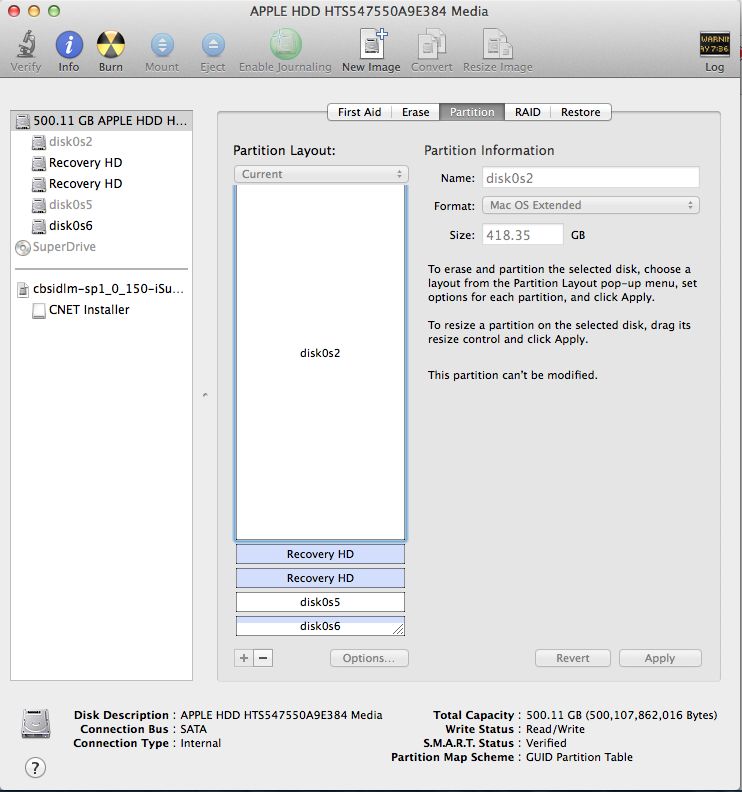Select disk0s2 in the sidebar

click(x=101, y=142)
